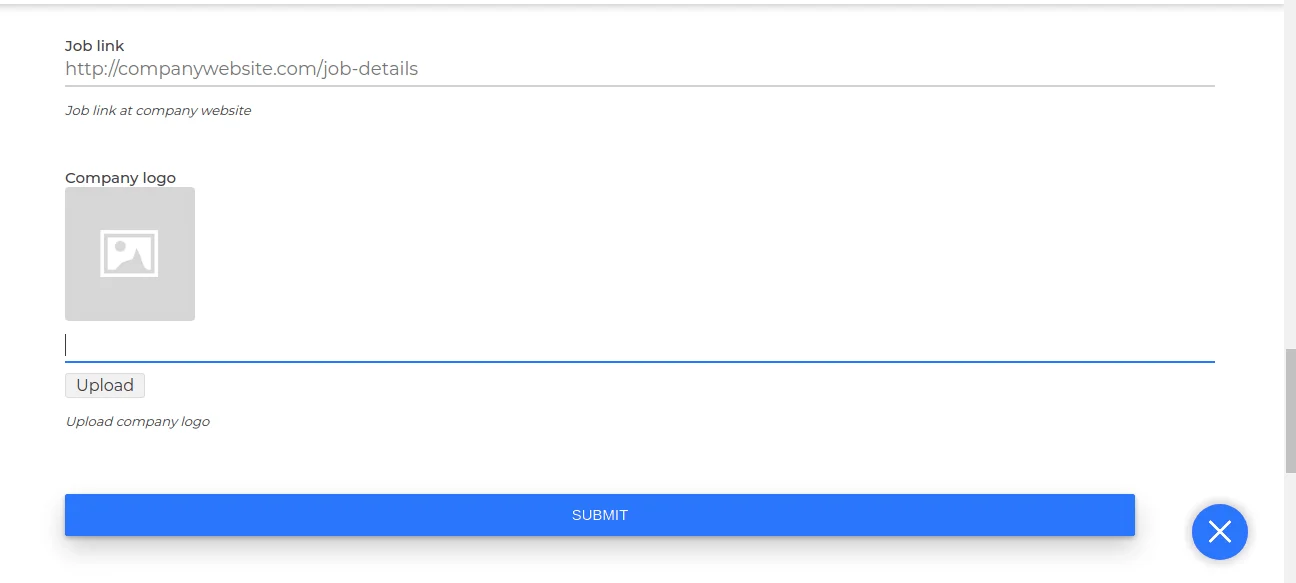Click the "Company logo" field label
This screenshot has height=583, width=1296.
120,178
